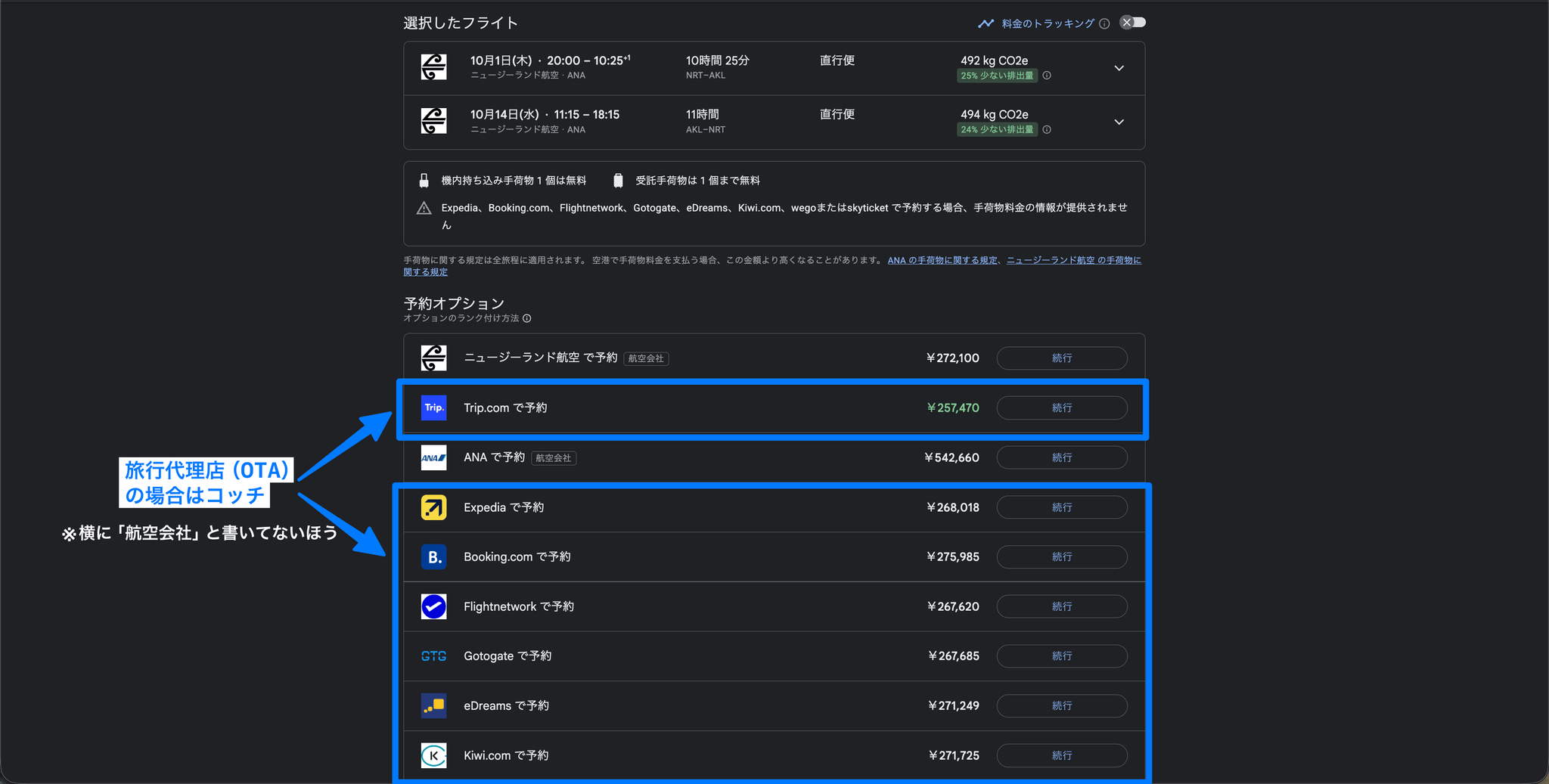Open ANA の手荷物に関する規定 link
Image resolution: width=1549 pixels, height=784 pixels.
click(x=942, y=260)
